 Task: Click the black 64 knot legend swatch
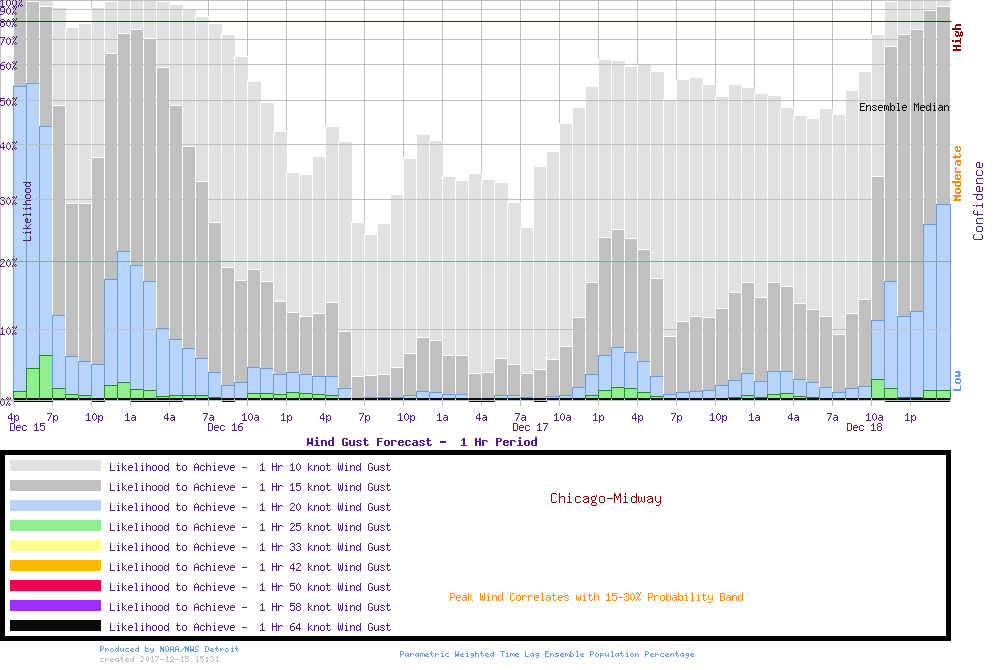coord(55,626)
